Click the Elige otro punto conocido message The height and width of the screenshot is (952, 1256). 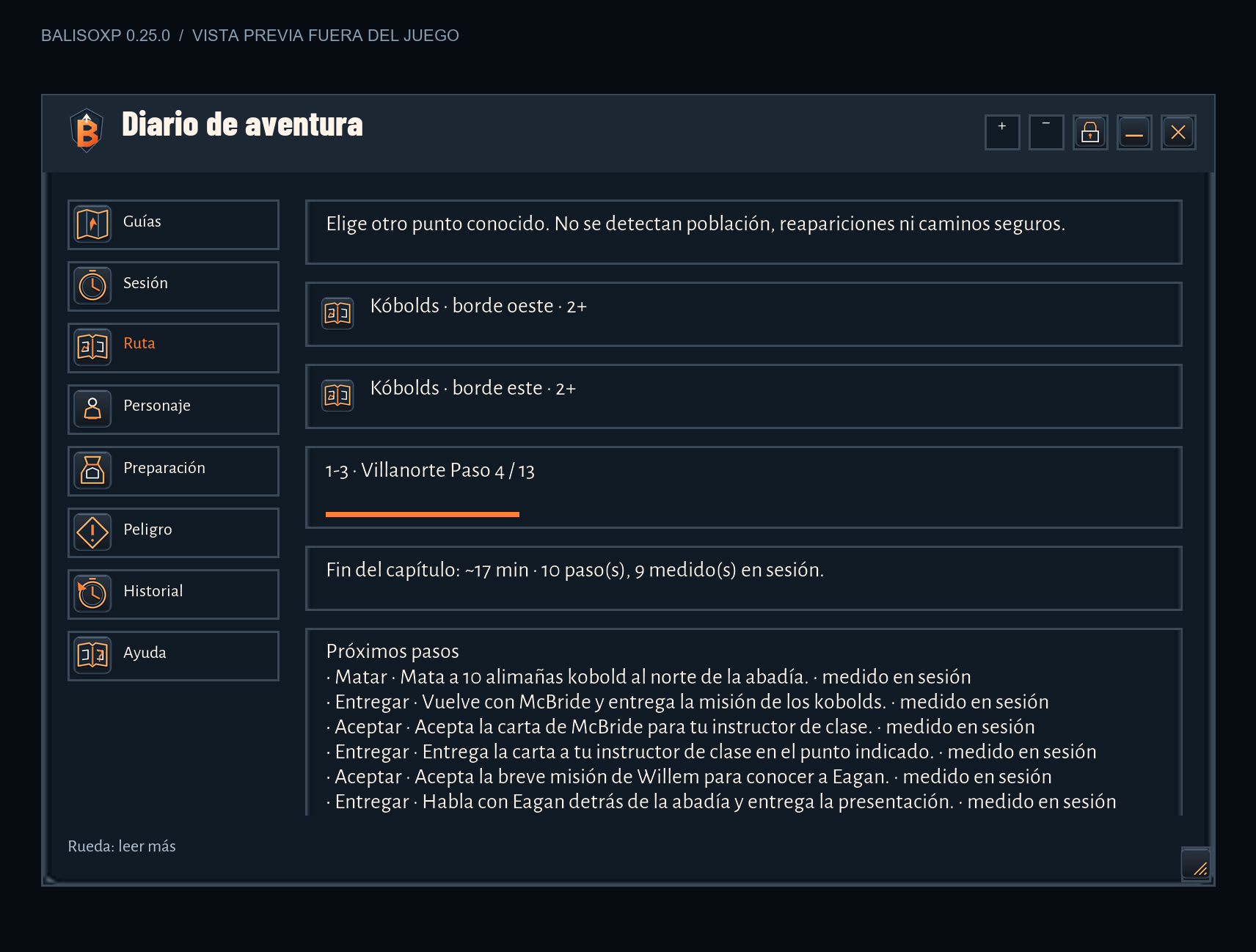(695, 224)
